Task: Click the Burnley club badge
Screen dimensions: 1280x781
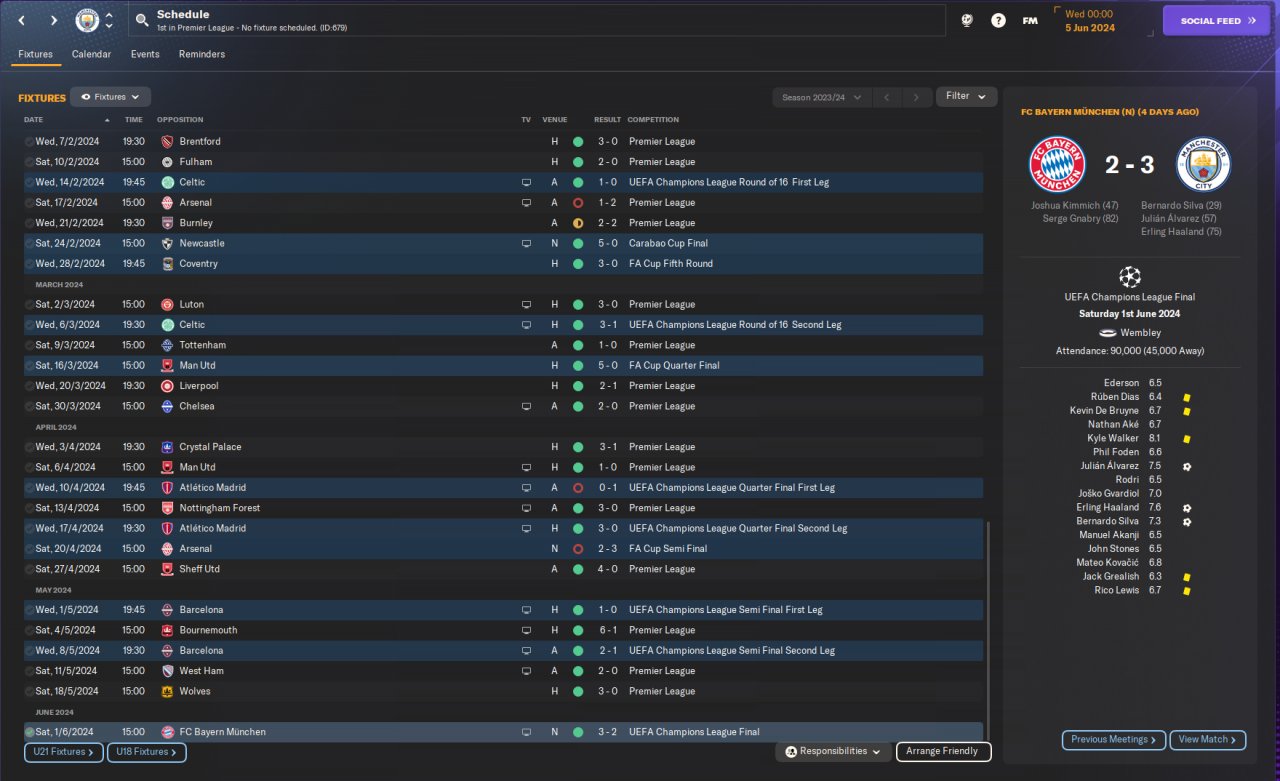Action: pos(167,223)
